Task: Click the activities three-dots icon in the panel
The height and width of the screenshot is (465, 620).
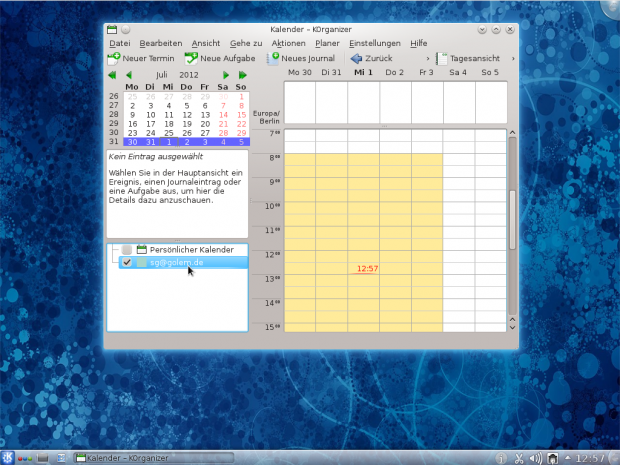Action: click(x=25, y=458)
